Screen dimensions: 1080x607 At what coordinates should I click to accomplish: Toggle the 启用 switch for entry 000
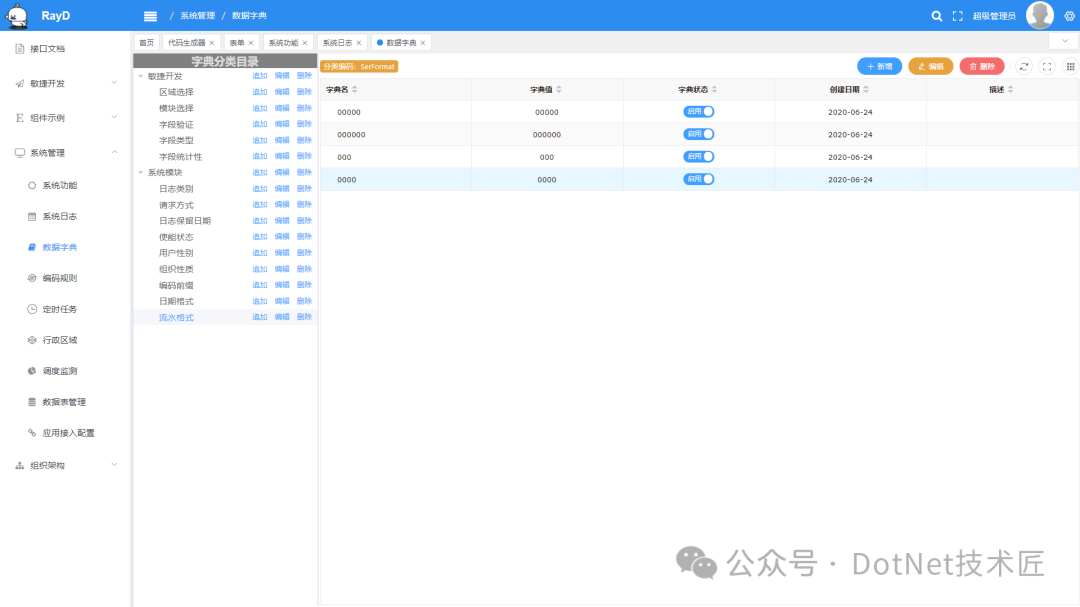698,157
